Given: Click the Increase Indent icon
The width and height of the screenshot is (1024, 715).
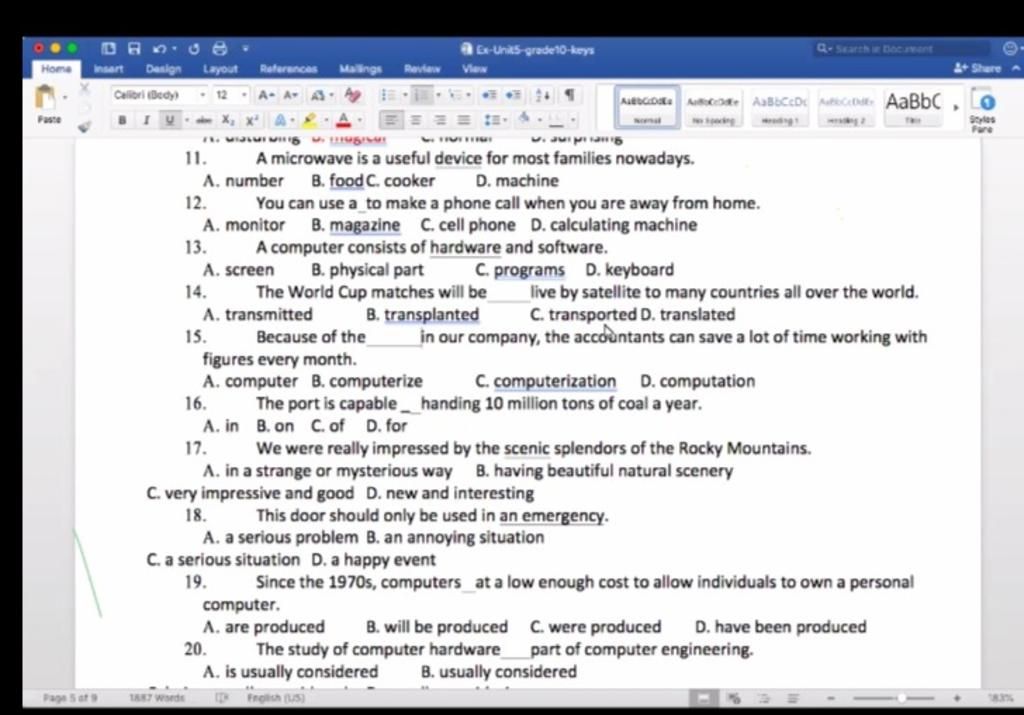Looking at the screenshot, I should point(513,95).
